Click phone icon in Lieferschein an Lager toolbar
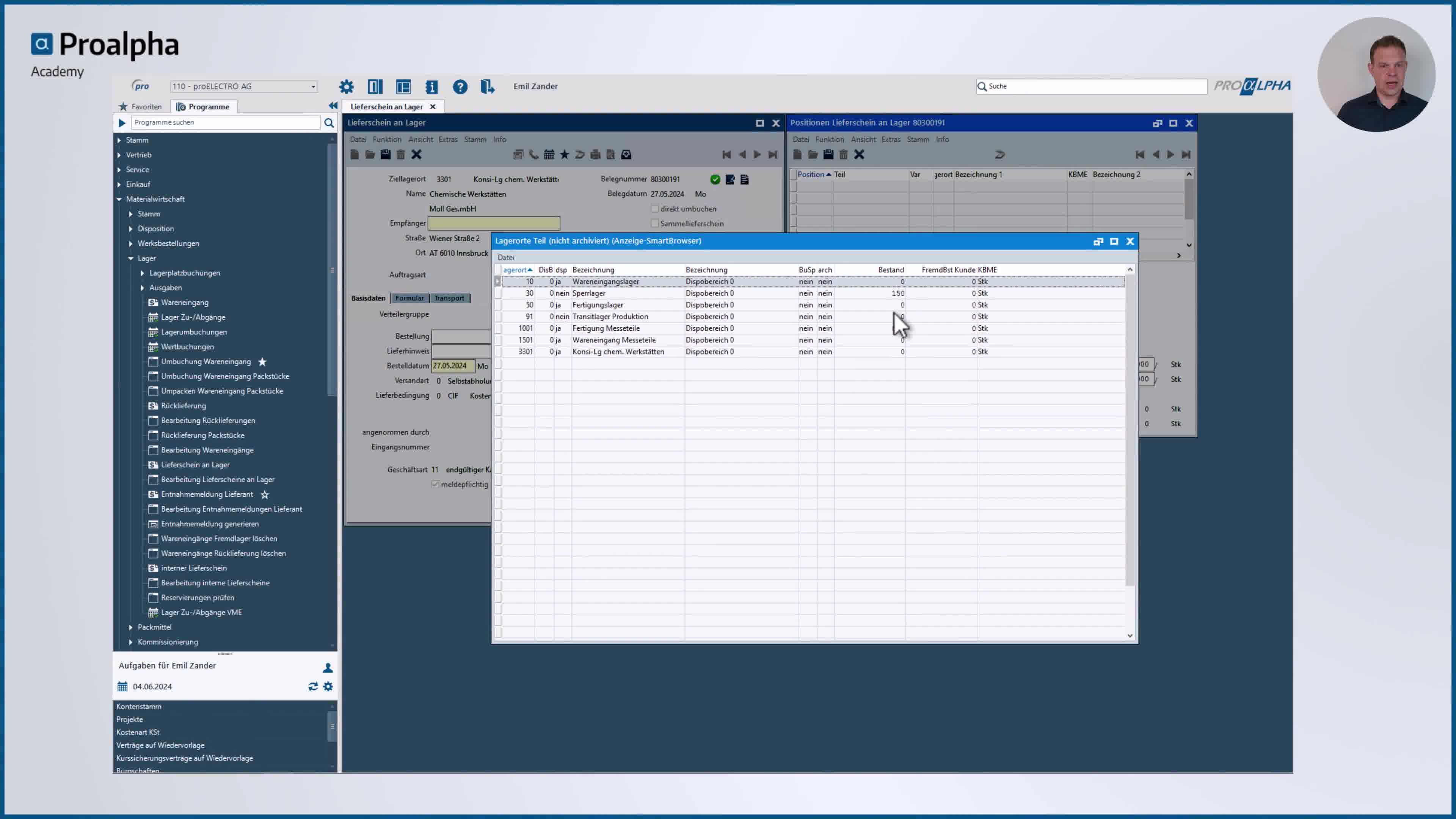The width and height of the screenshot is (1456, 819). click(533, 154)
